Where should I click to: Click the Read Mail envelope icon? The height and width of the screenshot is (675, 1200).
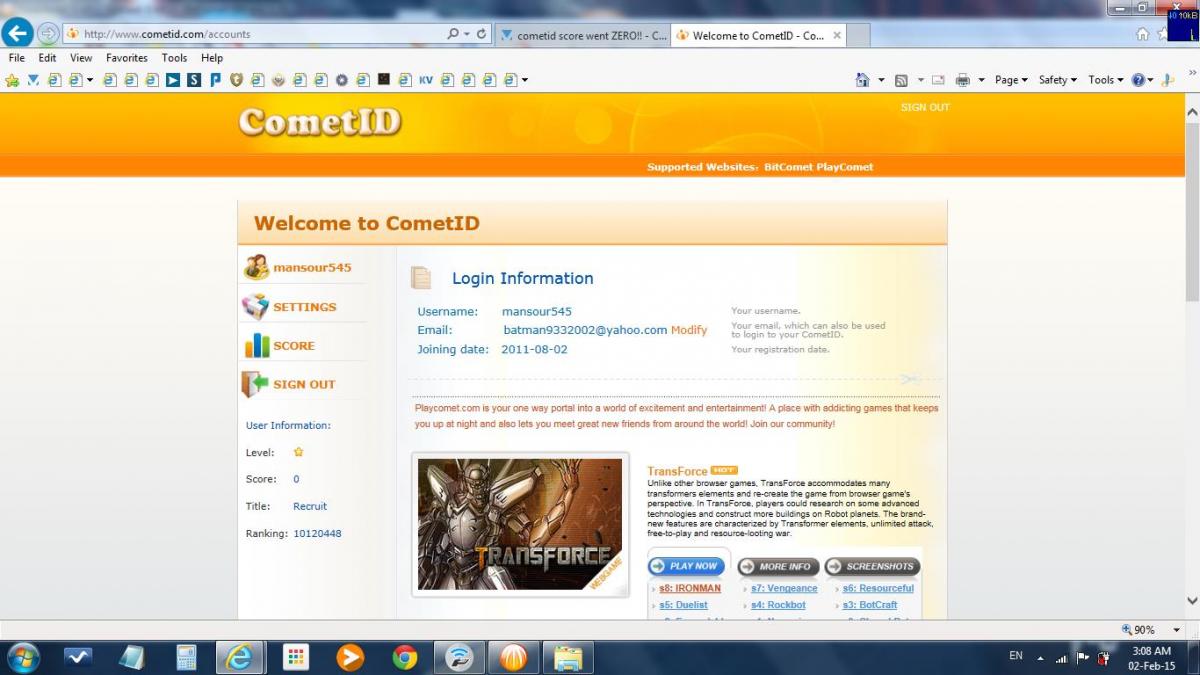point(938,80)
